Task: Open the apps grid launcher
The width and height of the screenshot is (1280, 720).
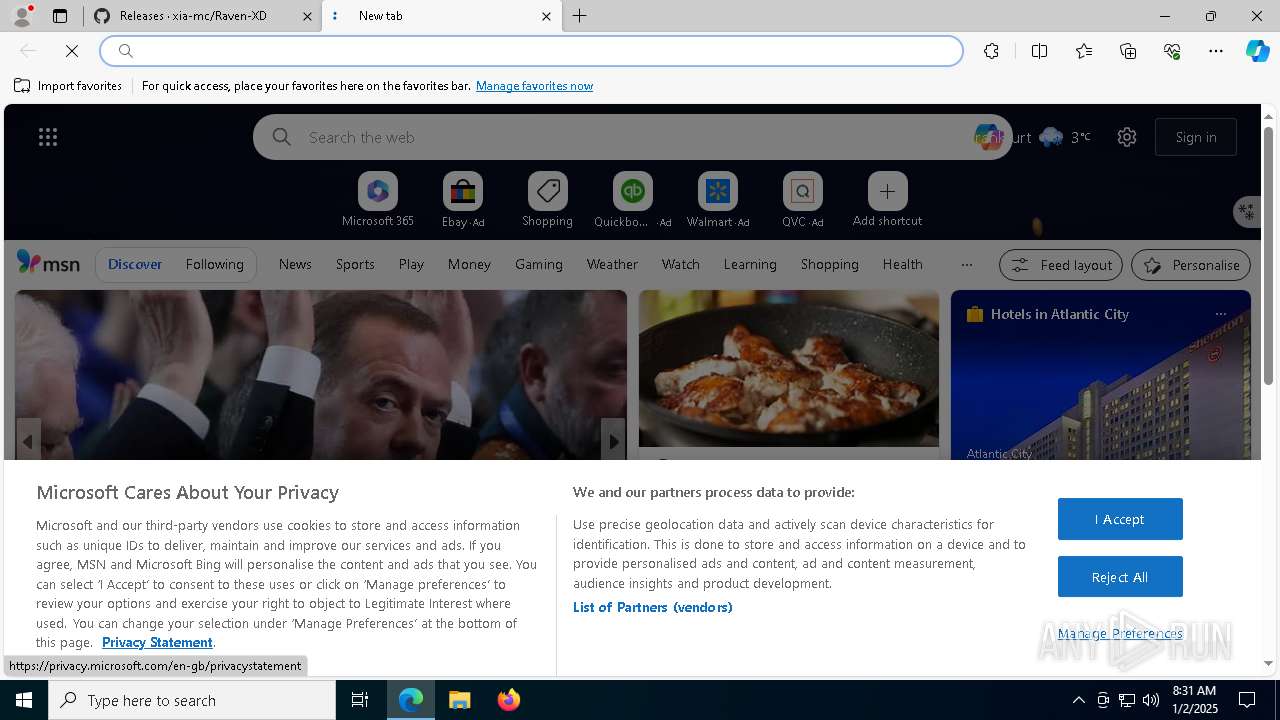Action: pos(48,137)
